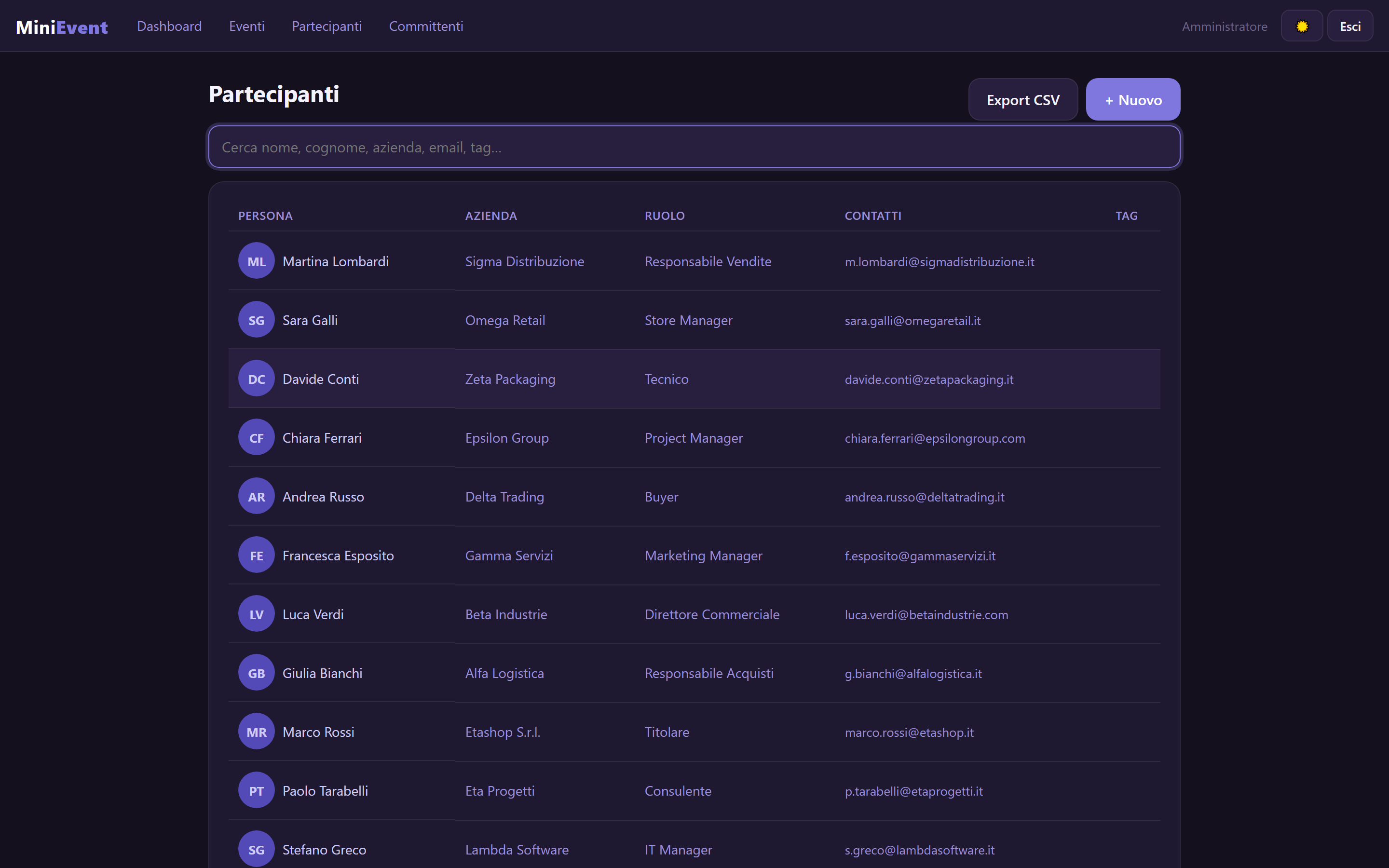The height and width of the screenshot is (868, 1389).
Task: Click Francesca Esposito's FE avatar
Action: pos(256,556)
